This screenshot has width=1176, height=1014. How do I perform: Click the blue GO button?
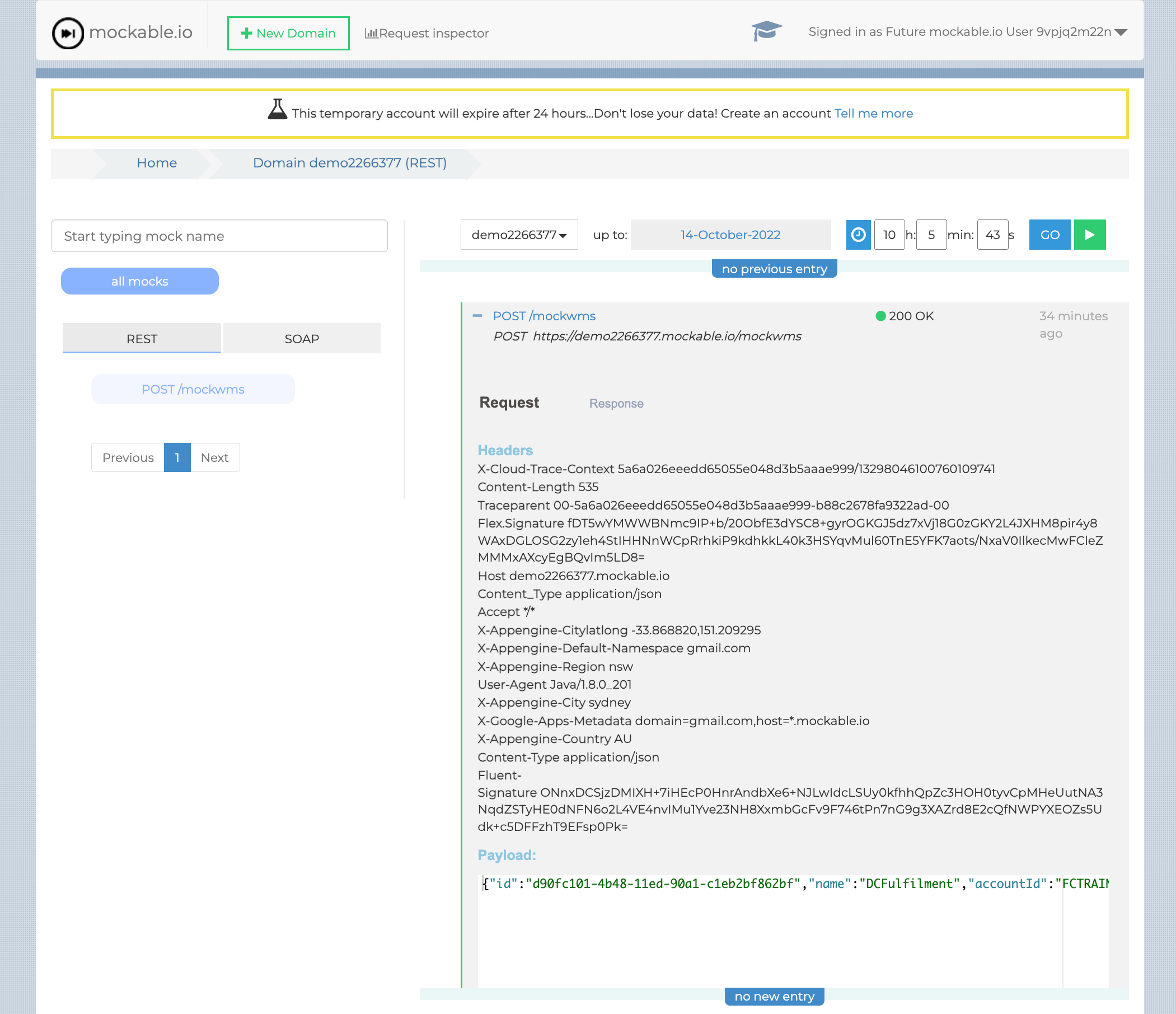coord(1050,235)
